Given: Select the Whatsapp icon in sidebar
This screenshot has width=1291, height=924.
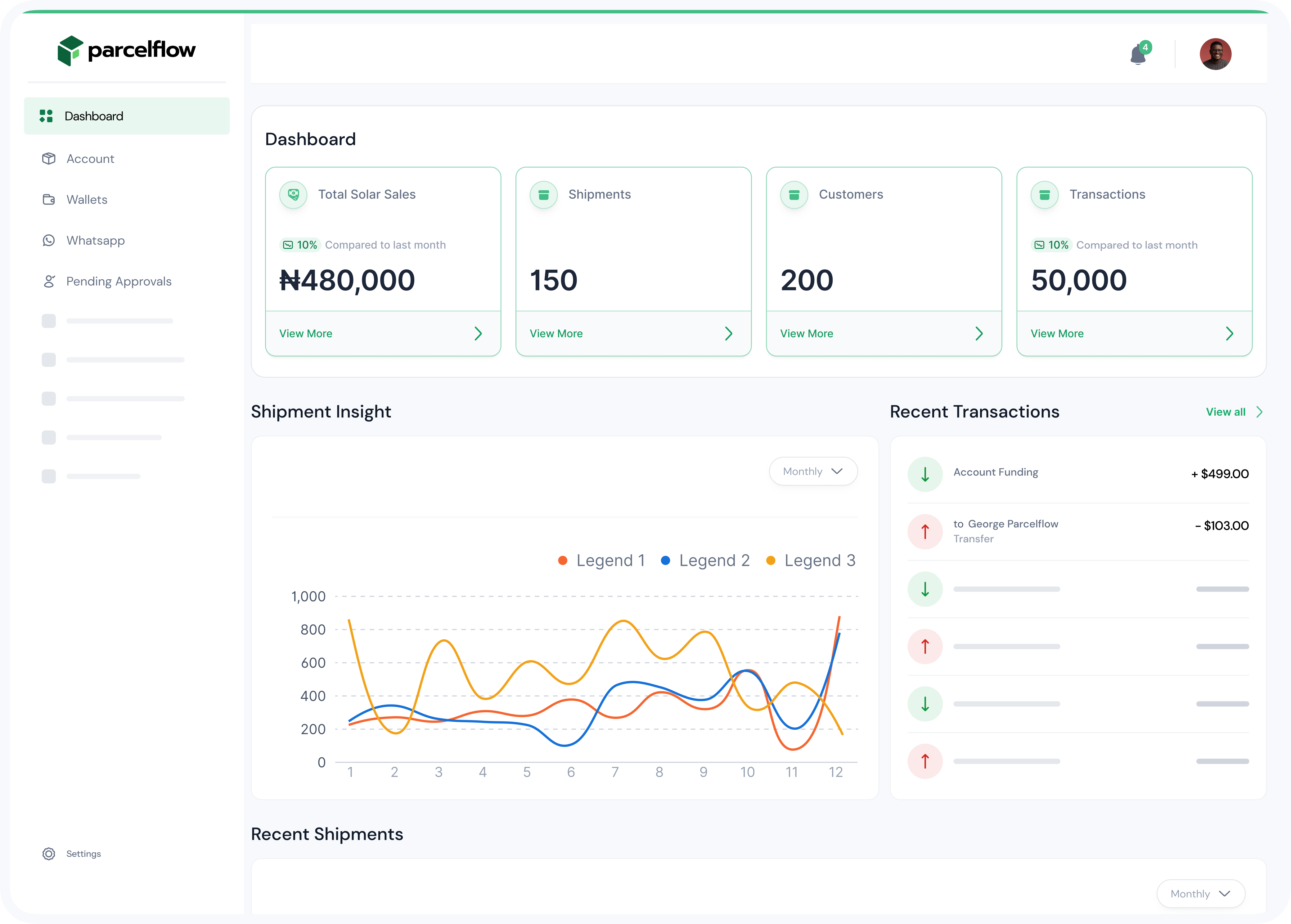Looking at the screenshot, I should point(49,240).
